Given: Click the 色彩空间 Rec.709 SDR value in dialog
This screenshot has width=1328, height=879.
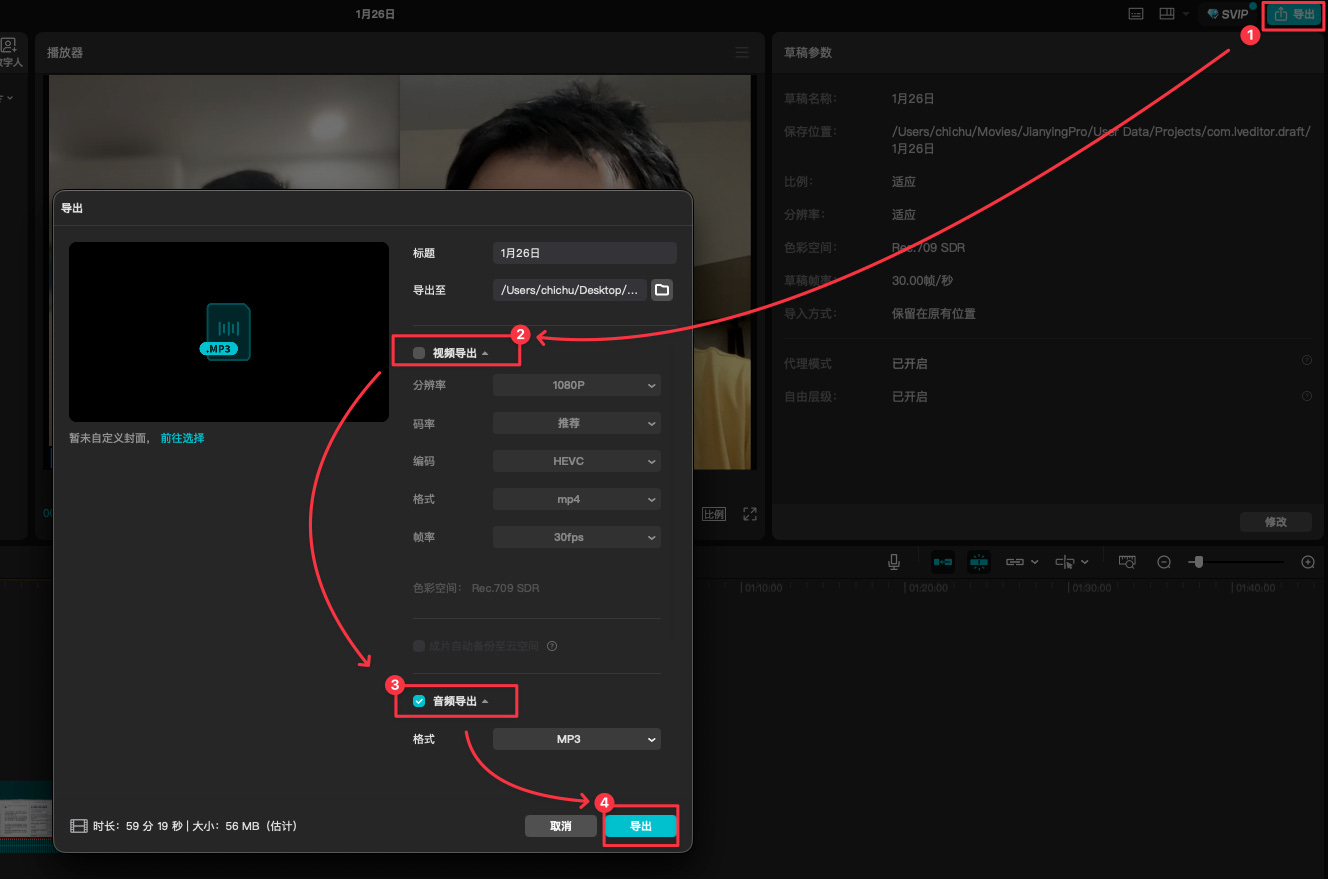Looking at the screenshot, I should (x=505, y=588).
